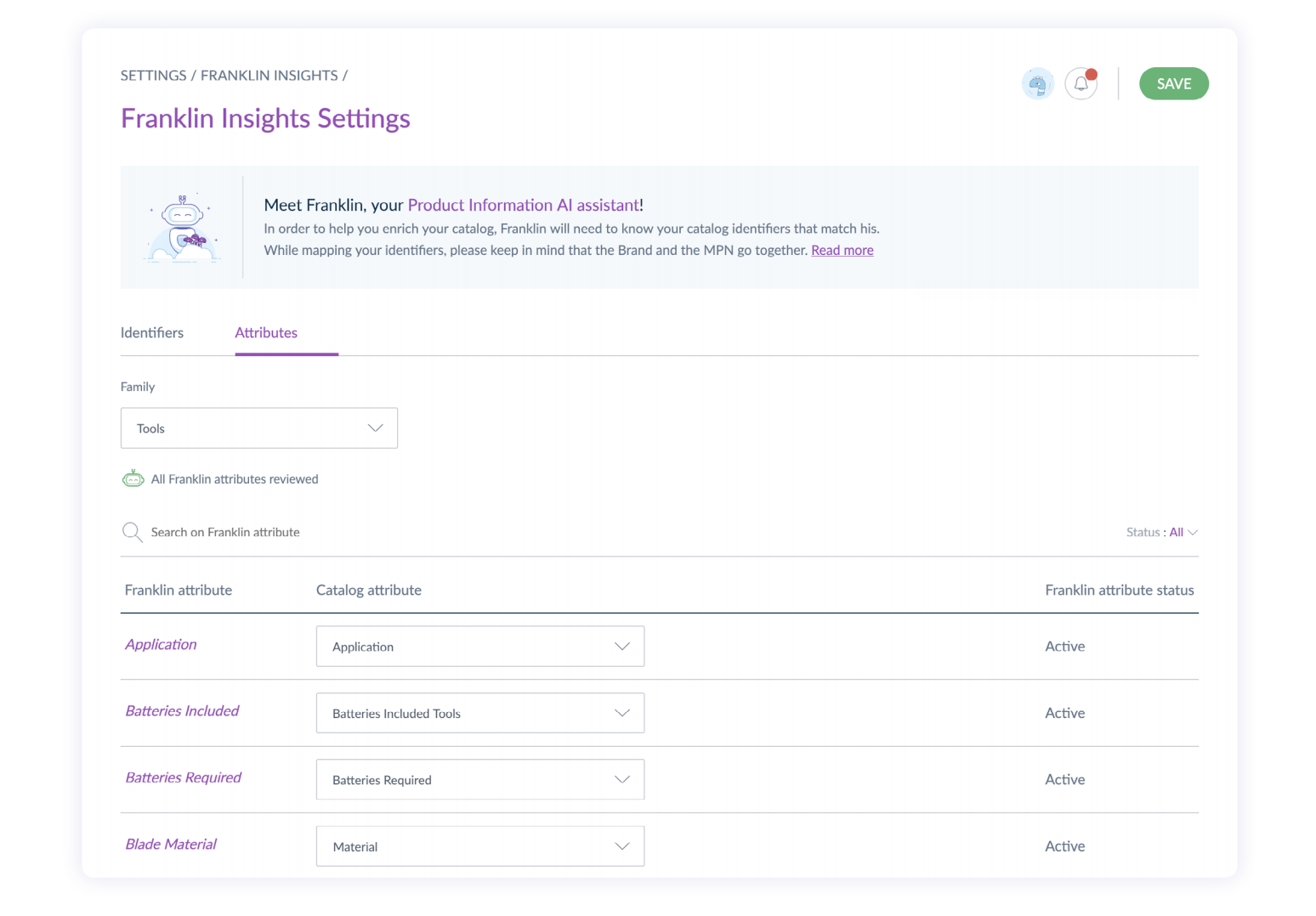This screenshot has height=916, width=1316.
Task: Click the Active status in Batteries Included row
Action: pos(1064,713)
